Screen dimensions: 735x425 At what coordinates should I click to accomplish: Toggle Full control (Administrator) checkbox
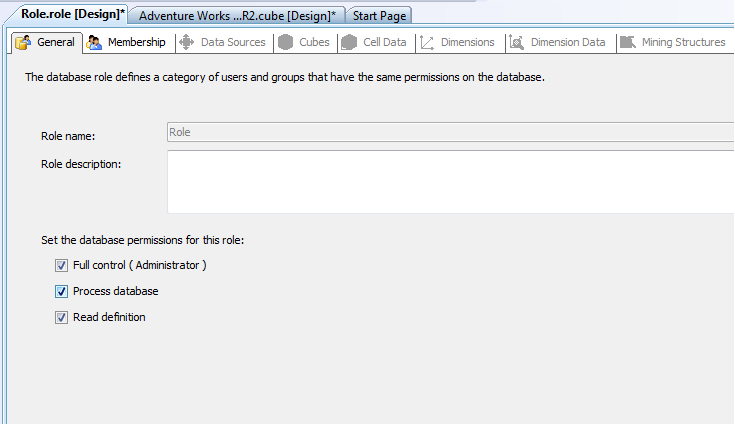click(61, 266)
